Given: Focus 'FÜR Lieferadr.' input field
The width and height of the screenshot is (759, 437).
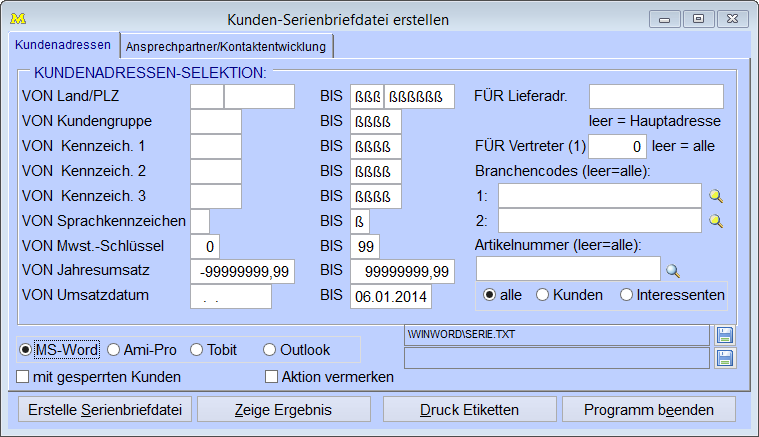Looking at the screenshot, I should [656, 96].
